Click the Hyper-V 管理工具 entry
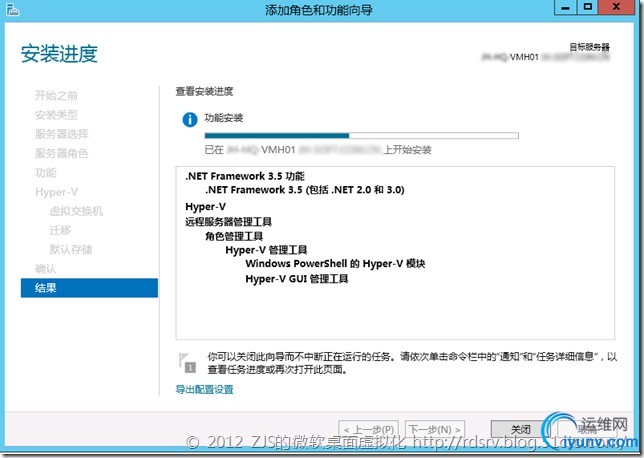Screen dimensions: 644x458 point(266,250)
